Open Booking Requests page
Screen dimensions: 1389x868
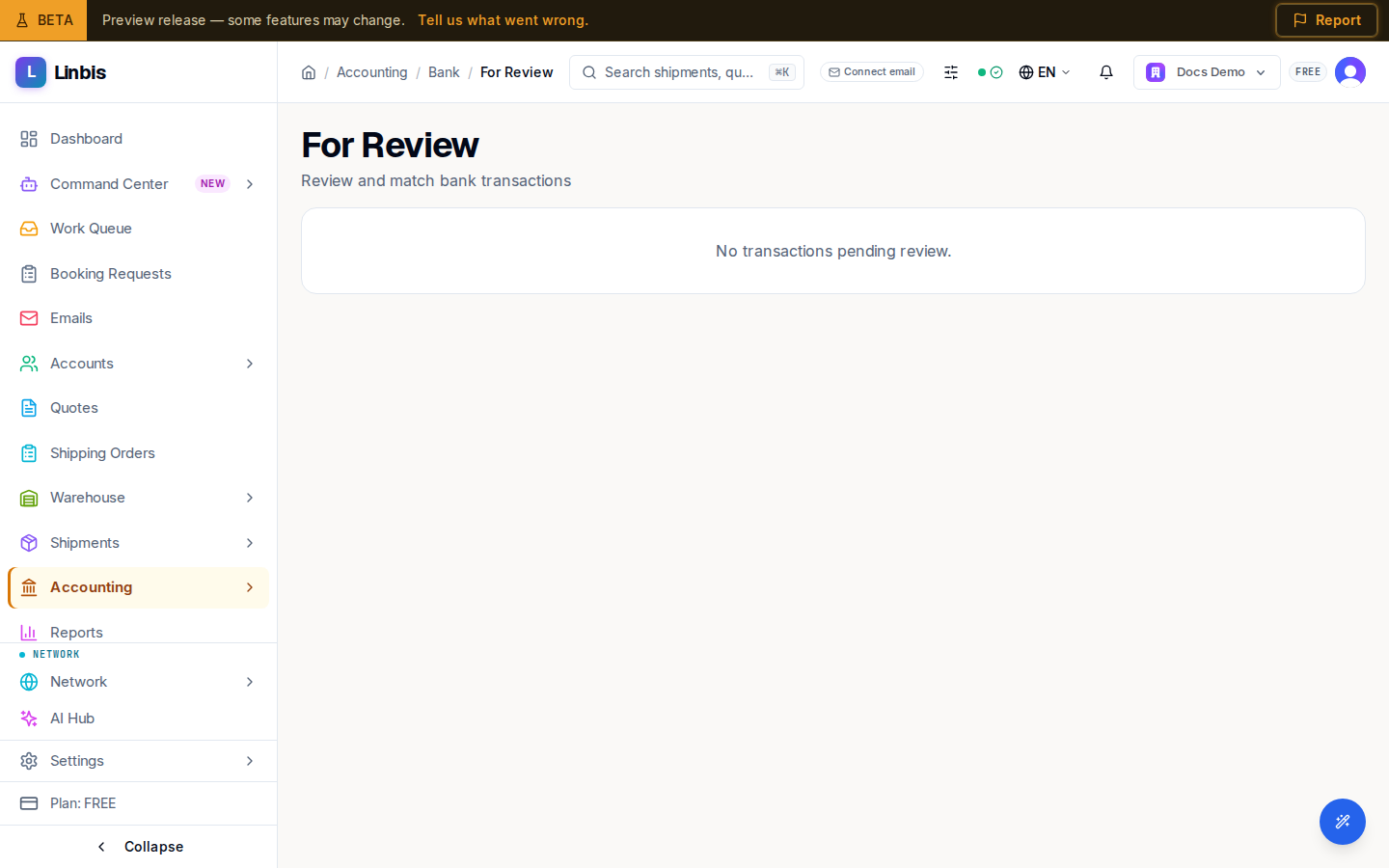pyautogui.click(x=138, y=274)
